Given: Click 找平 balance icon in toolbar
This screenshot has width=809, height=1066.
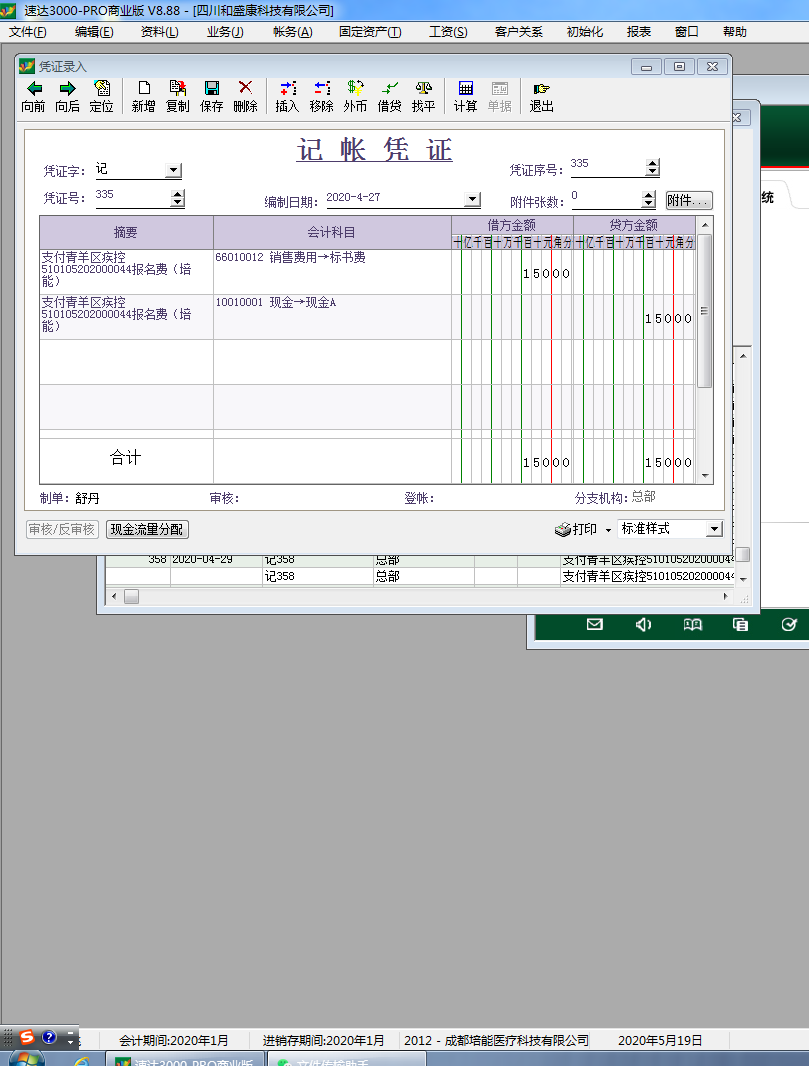Looking at the screenshot, I should (423, 89).
